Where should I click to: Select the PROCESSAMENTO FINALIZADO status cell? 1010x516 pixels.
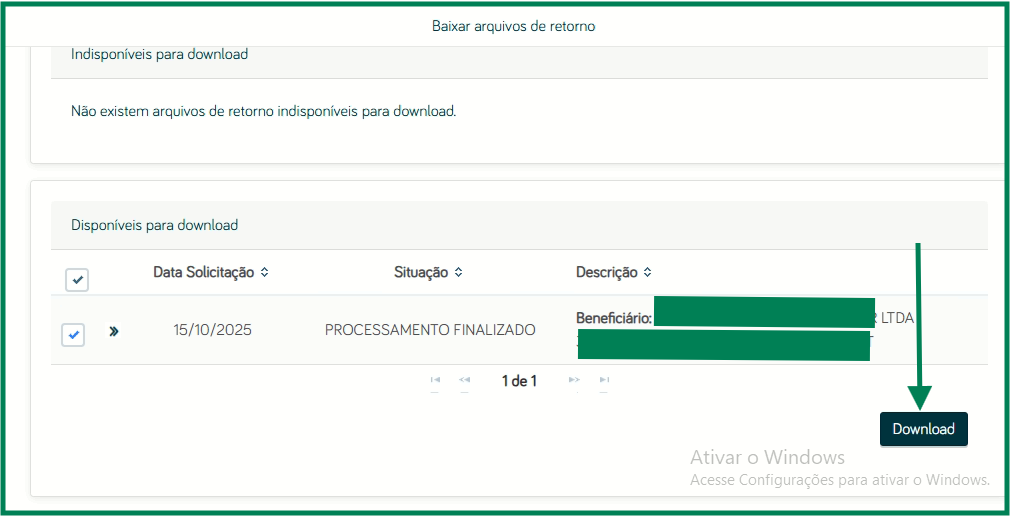[430, 330]
